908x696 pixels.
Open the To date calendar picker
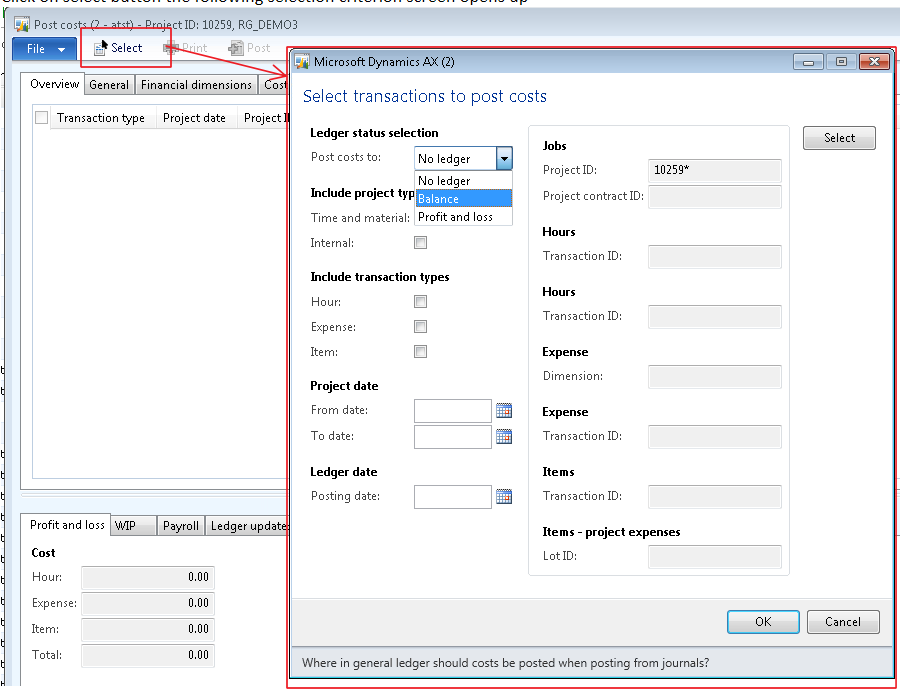[504, 437]
